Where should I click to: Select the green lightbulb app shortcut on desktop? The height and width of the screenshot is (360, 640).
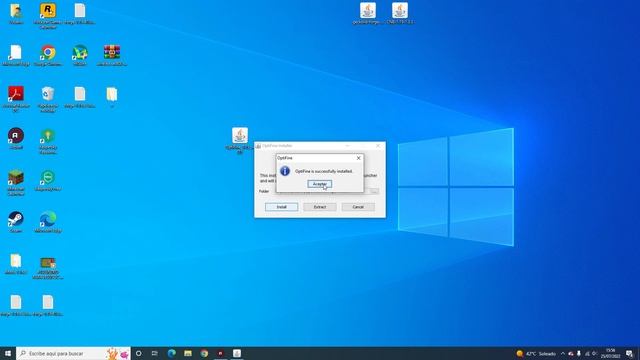[x=48, y=141]
